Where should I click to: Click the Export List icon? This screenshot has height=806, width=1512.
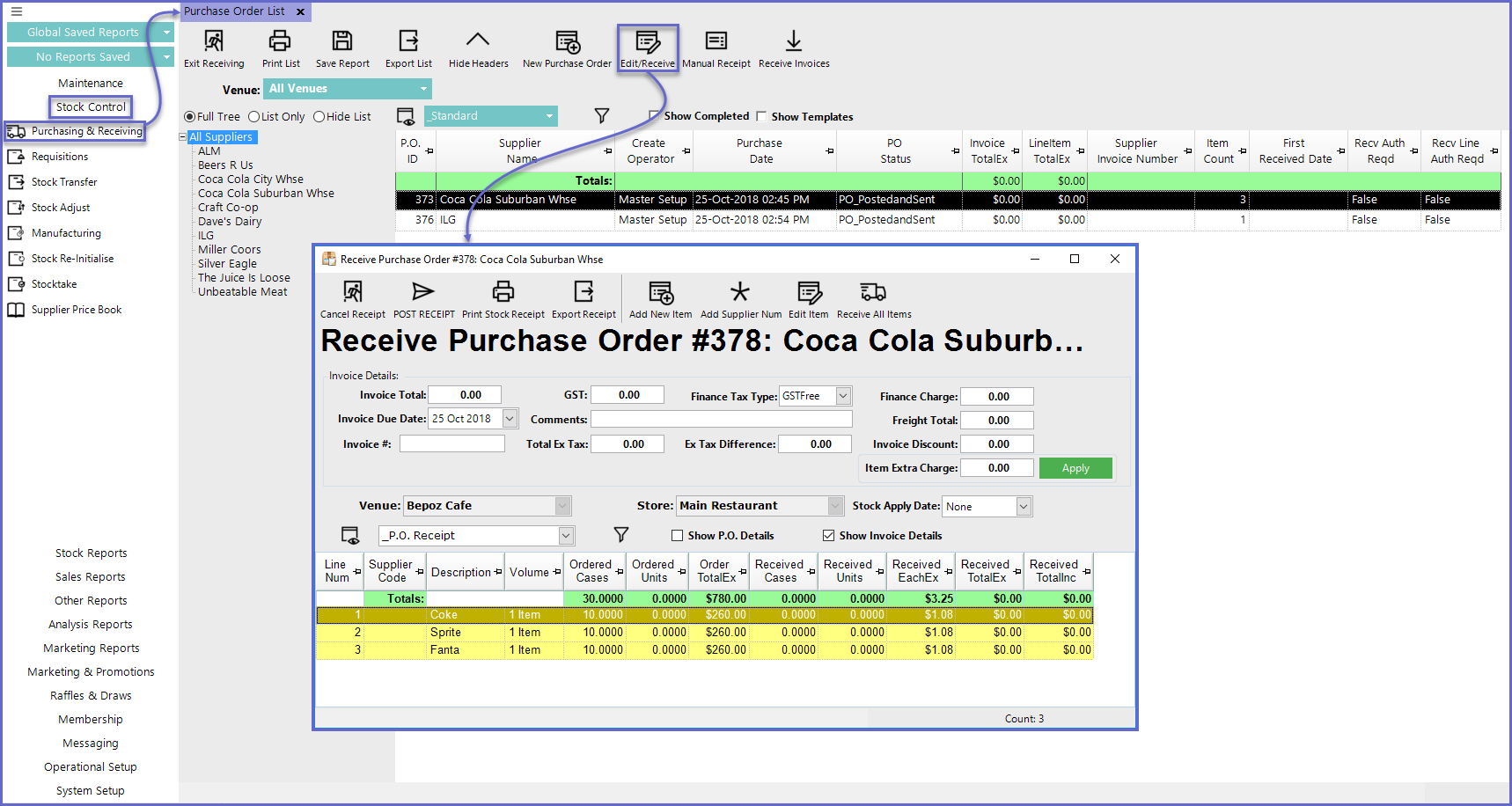pyautogui.click(x=408, y=40)
